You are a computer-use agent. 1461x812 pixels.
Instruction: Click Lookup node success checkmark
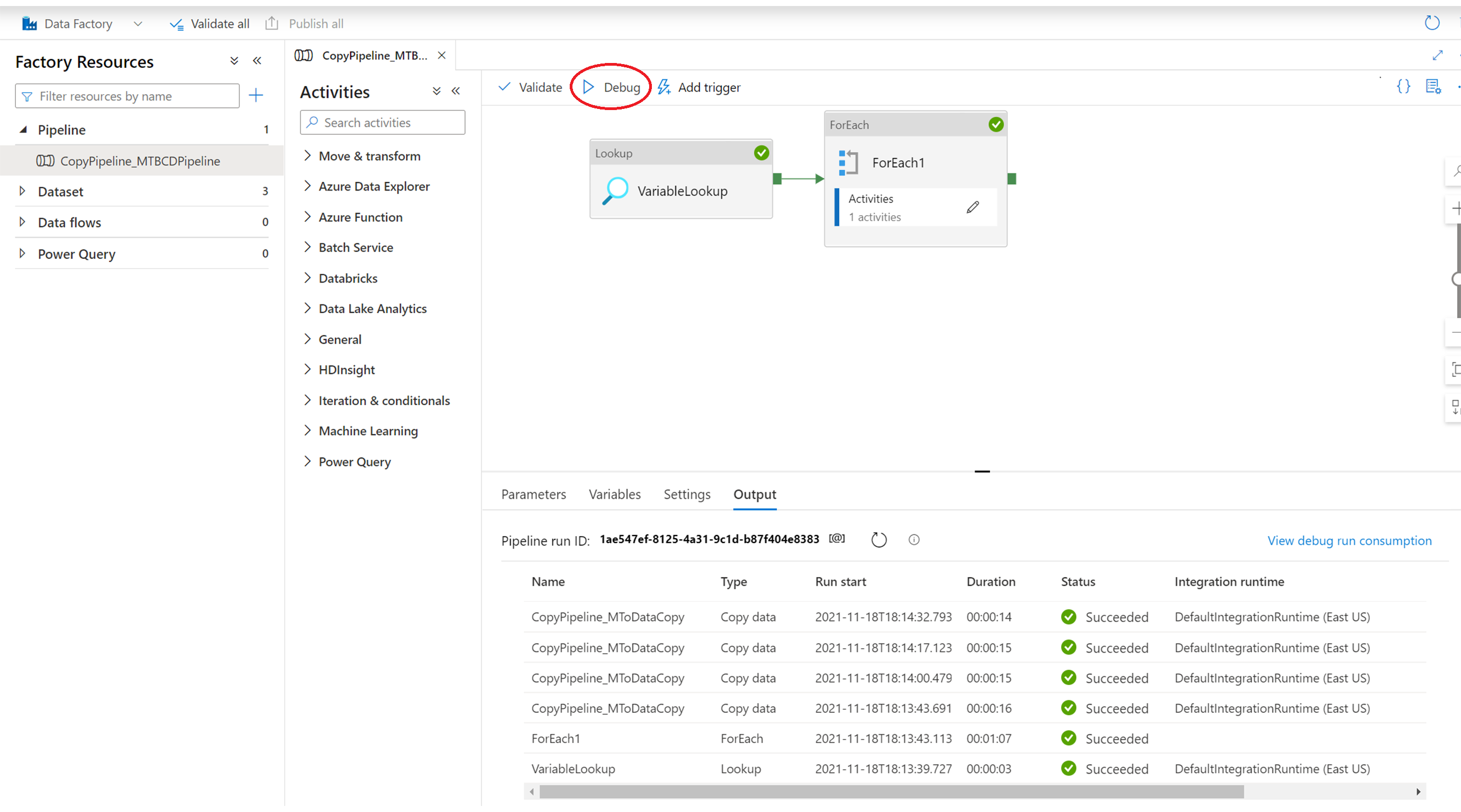761,153
